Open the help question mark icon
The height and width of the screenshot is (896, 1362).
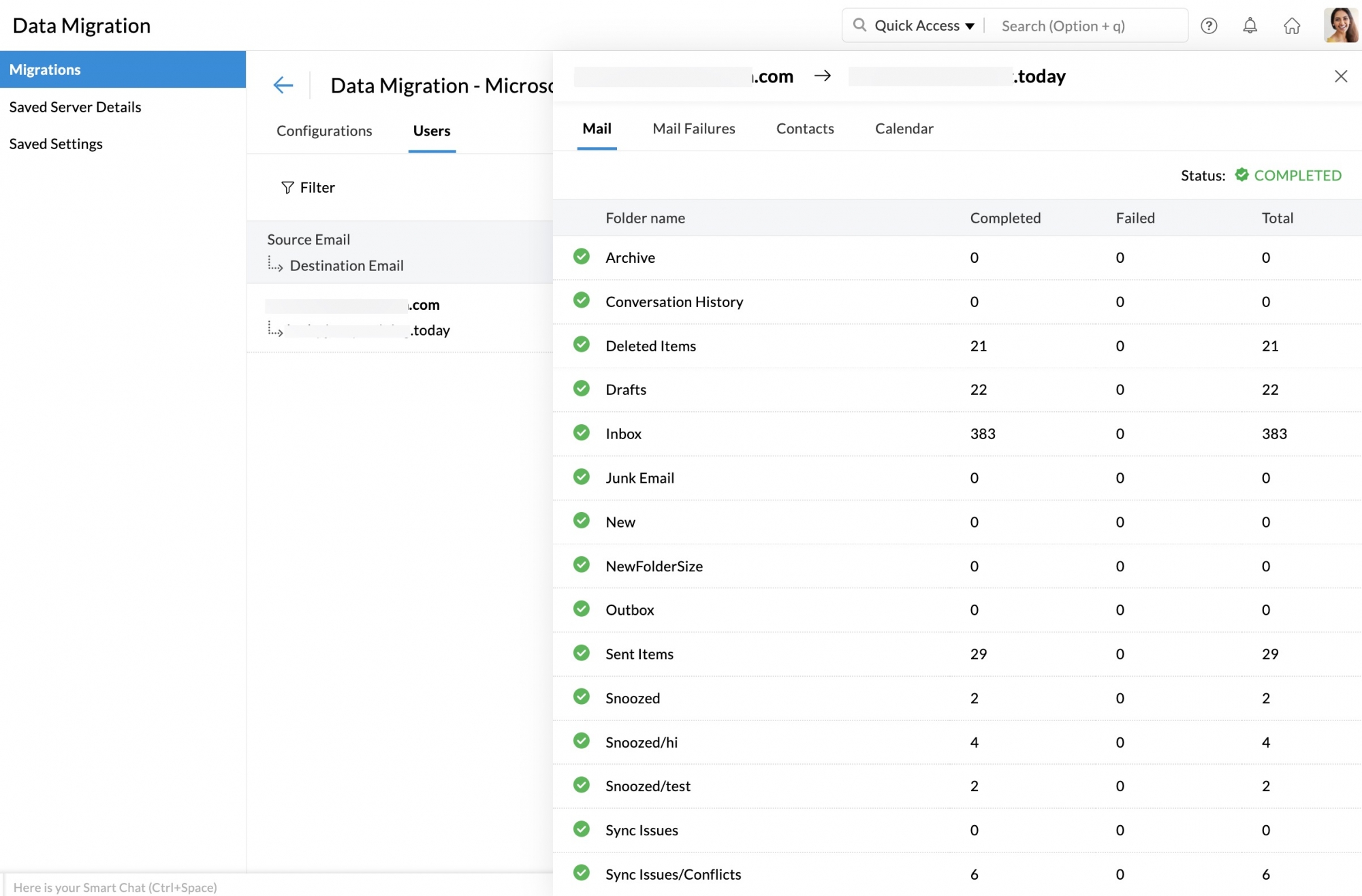1209,26
